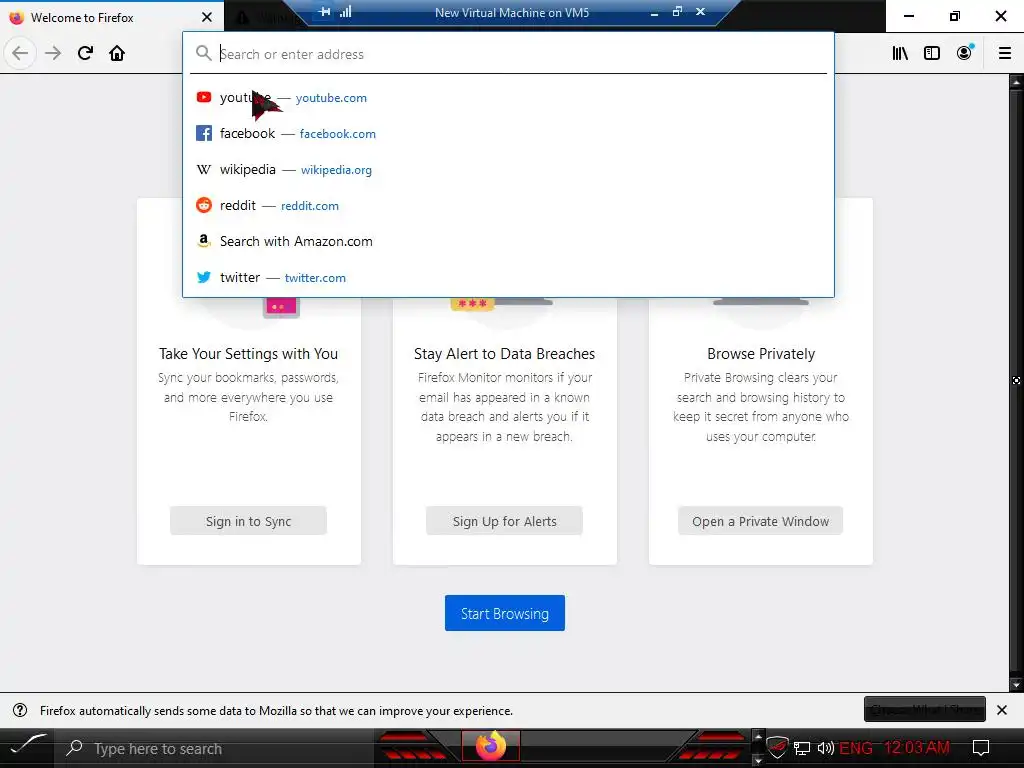
Task: Select the facebook.com suggestion
Action: point(508,133)
